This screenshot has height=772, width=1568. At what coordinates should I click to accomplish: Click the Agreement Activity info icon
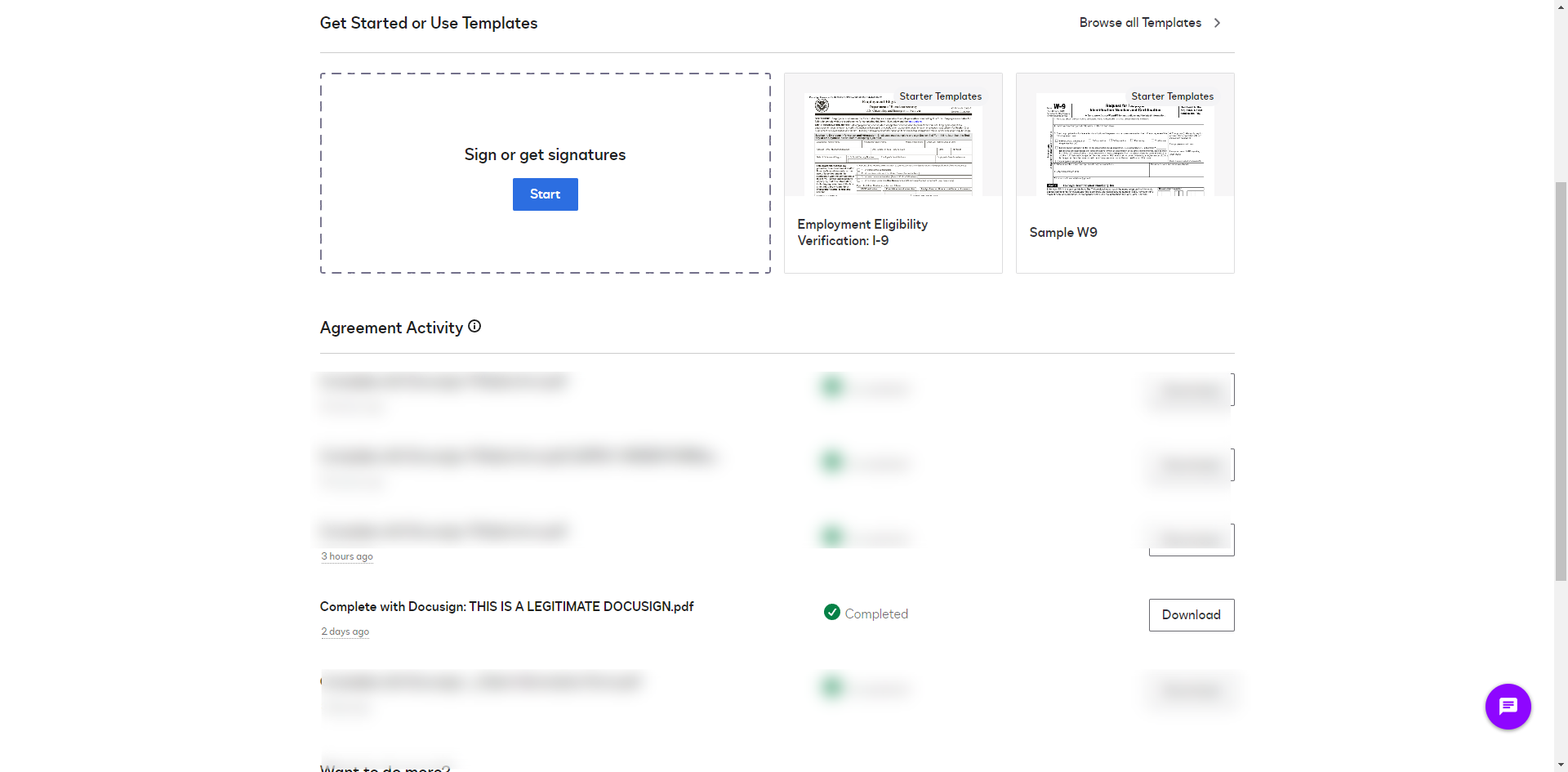474,327
